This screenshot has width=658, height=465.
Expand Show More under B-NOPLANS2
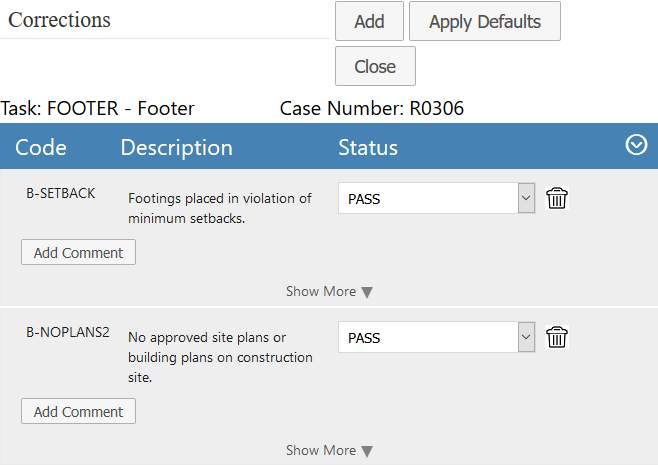[329, 451]
